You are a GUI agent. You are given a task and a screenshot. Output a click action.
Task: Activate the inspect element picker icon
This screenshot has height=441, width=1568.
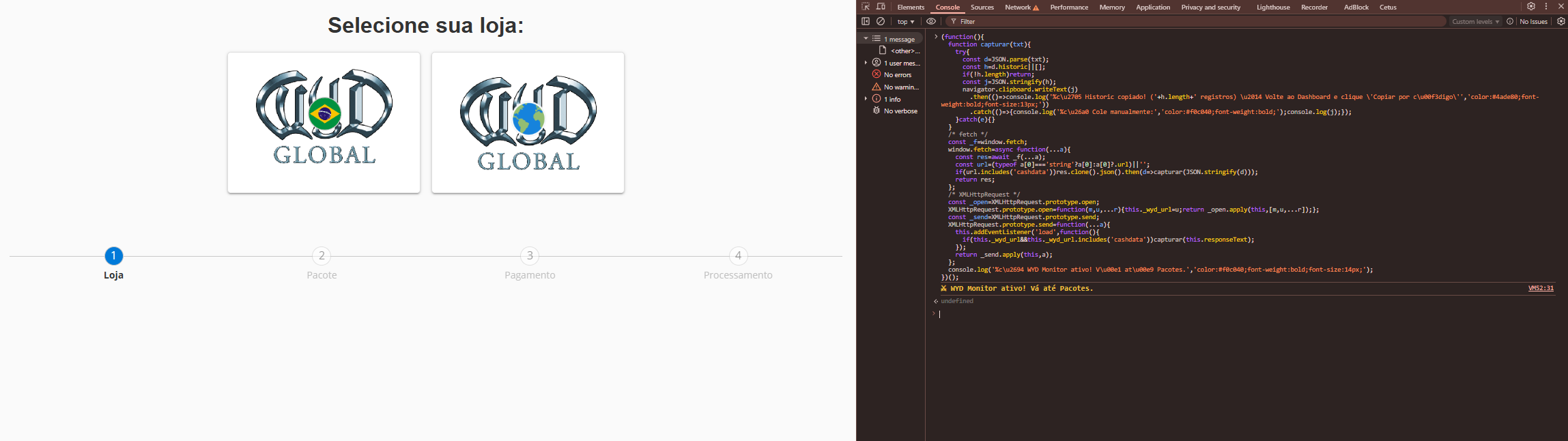(866, 7)
